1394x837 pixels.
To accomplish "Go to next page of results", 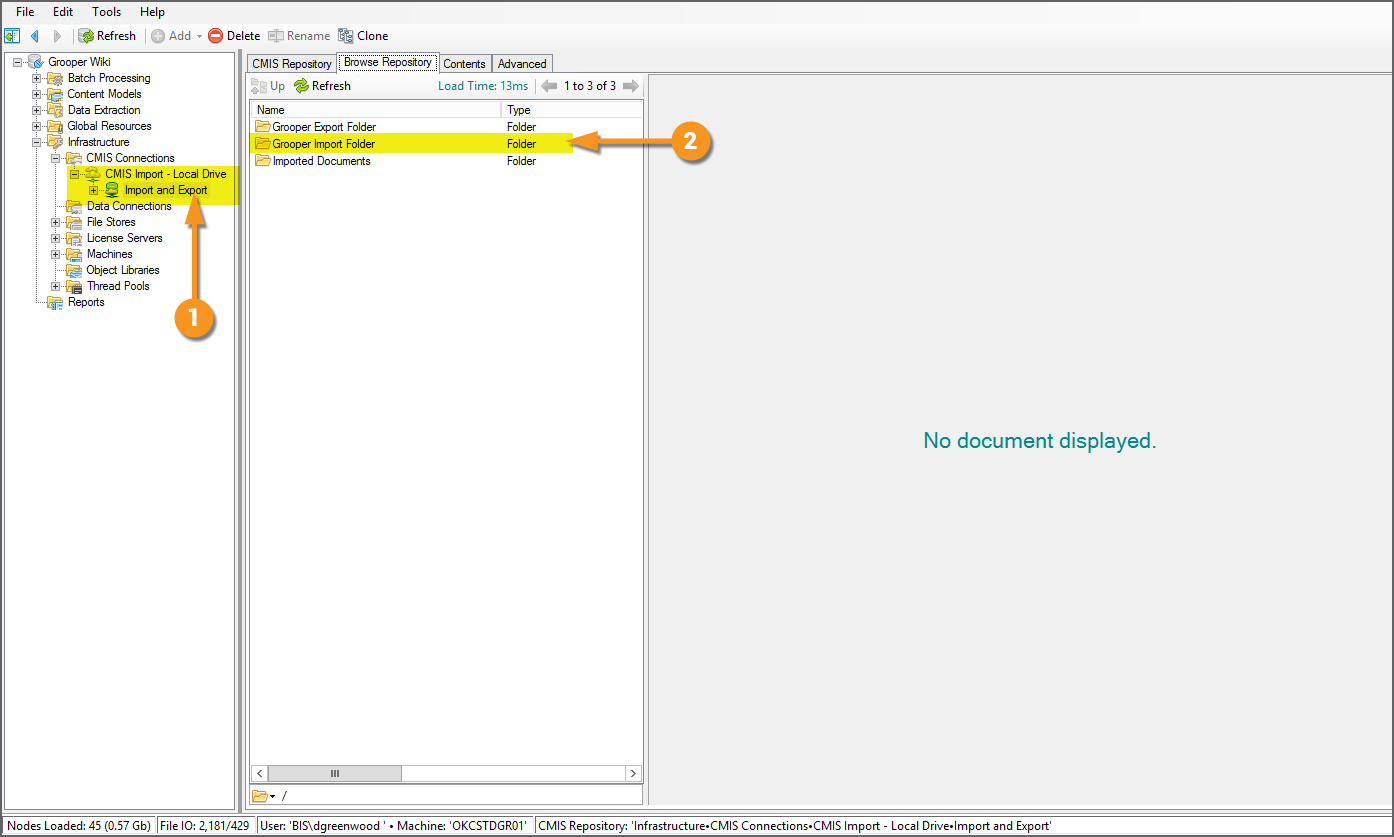I will [630, 86].
